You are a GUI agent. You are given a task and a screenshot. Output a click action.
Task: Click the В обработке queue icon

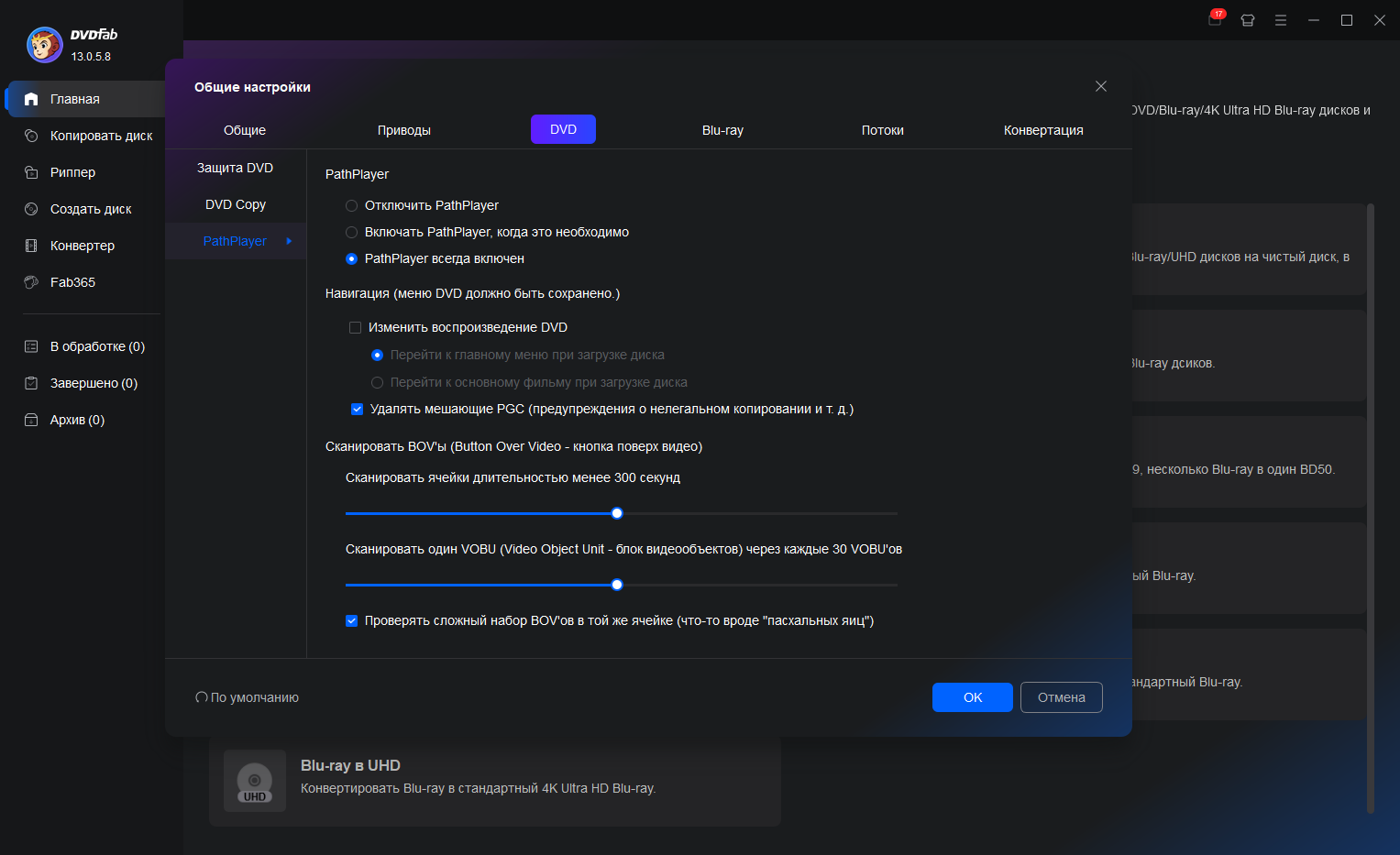pos(31,346)
